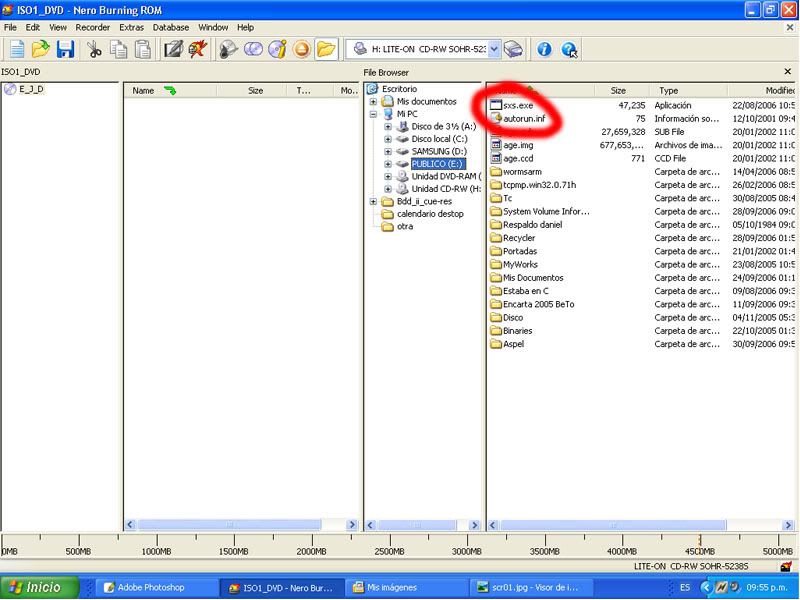Screen dimensions: 800x600
Task: Expand the SAMSUNG (D:) drive node
Action: 388,152
